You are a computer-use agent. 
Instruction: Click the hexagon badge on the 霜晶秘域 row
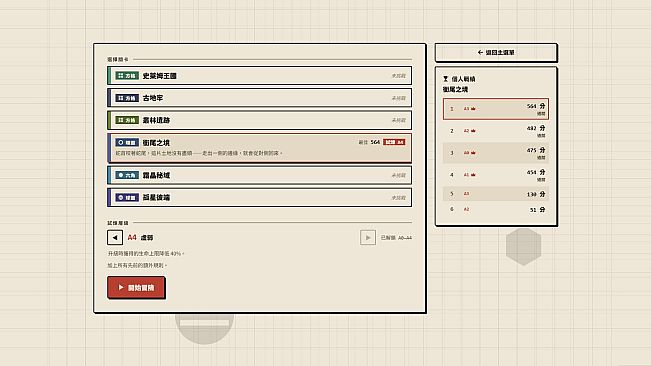(x=127, y=175)
